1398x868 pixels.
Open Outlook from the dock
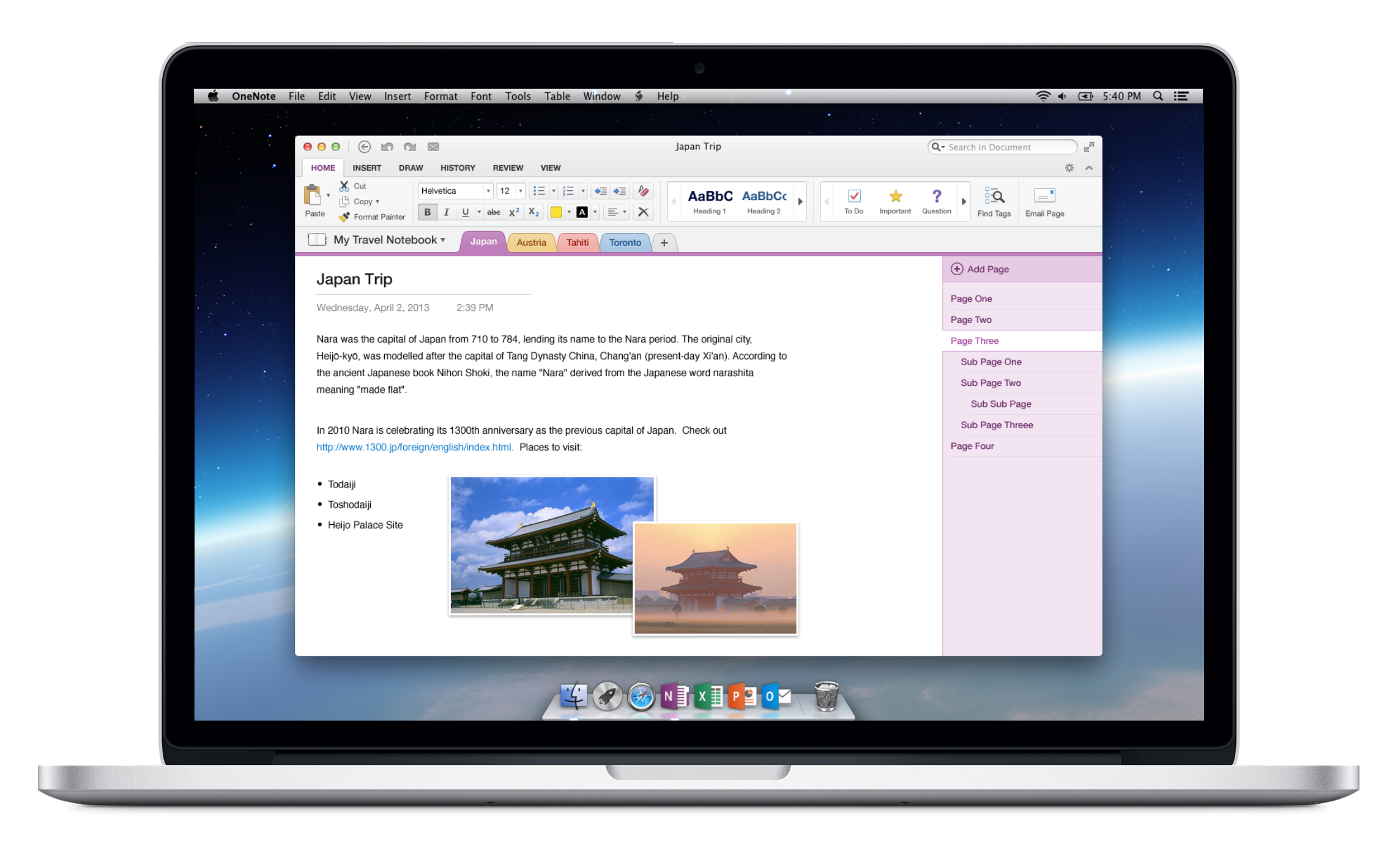tap(776, 696)
